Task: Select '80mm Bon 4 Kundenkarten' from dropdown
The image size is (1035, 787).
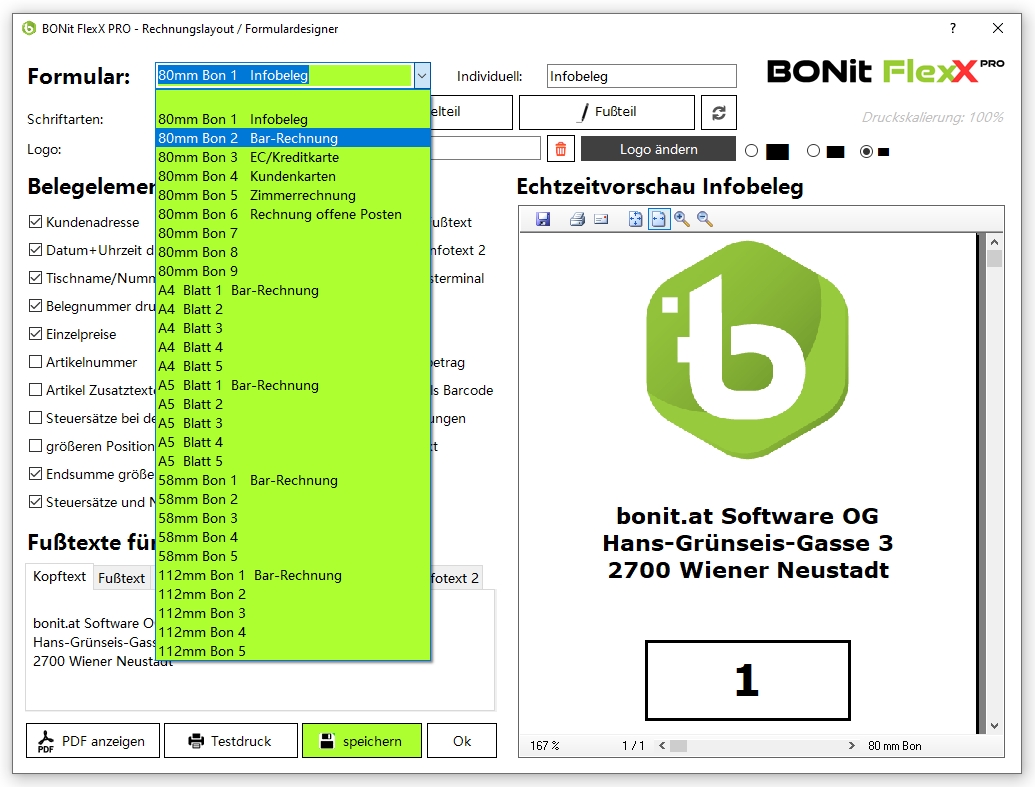Action: 293,176
